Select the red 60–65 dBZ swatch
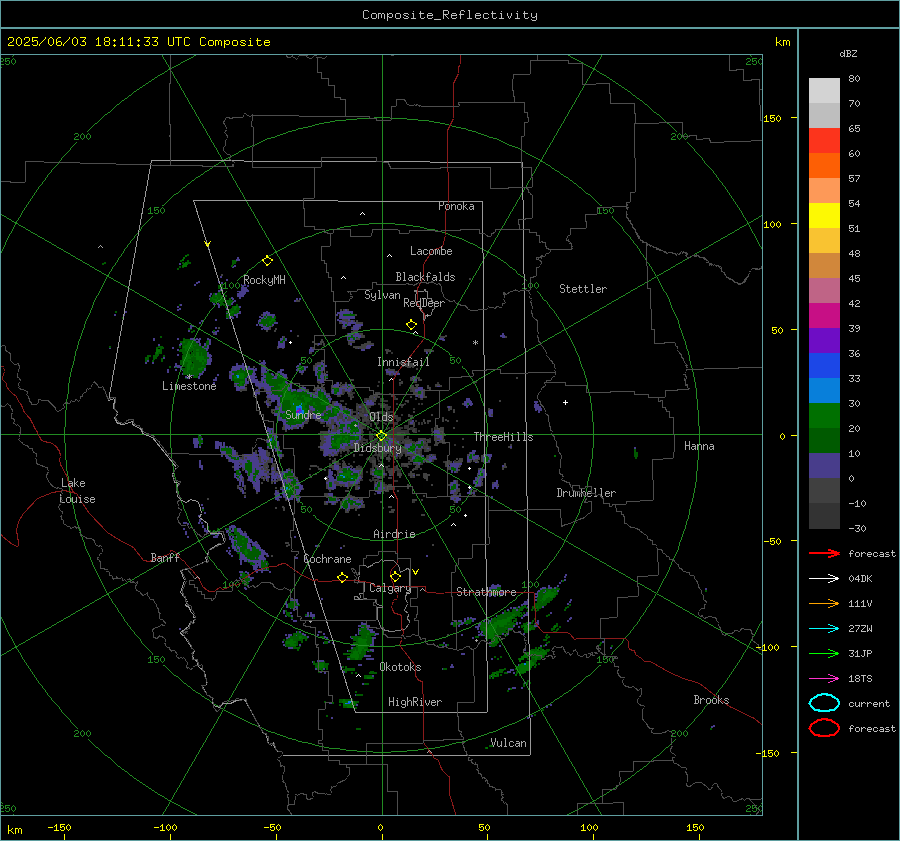Image resolution: width=900 pixels, height=841 pixels. [824, 140]
